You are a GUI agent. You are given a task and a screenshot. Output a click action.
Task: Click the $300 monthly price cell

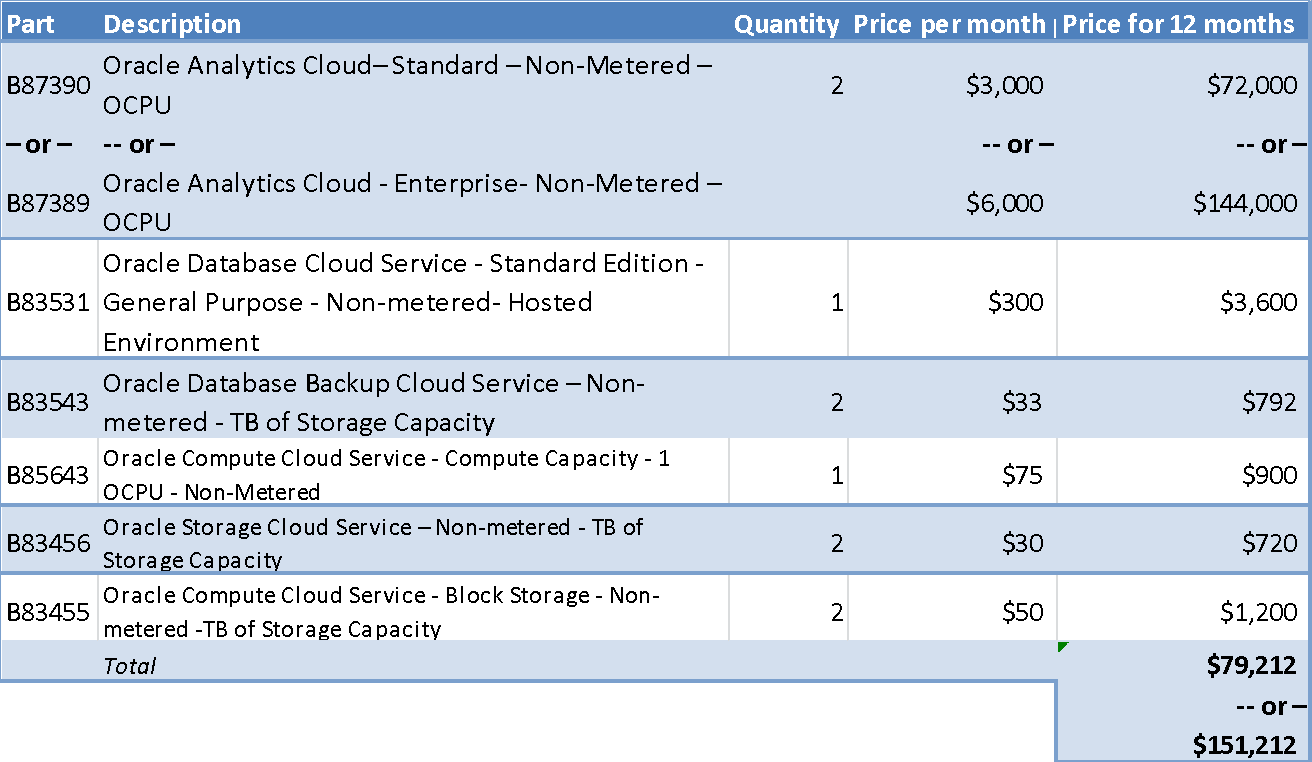1016,302
